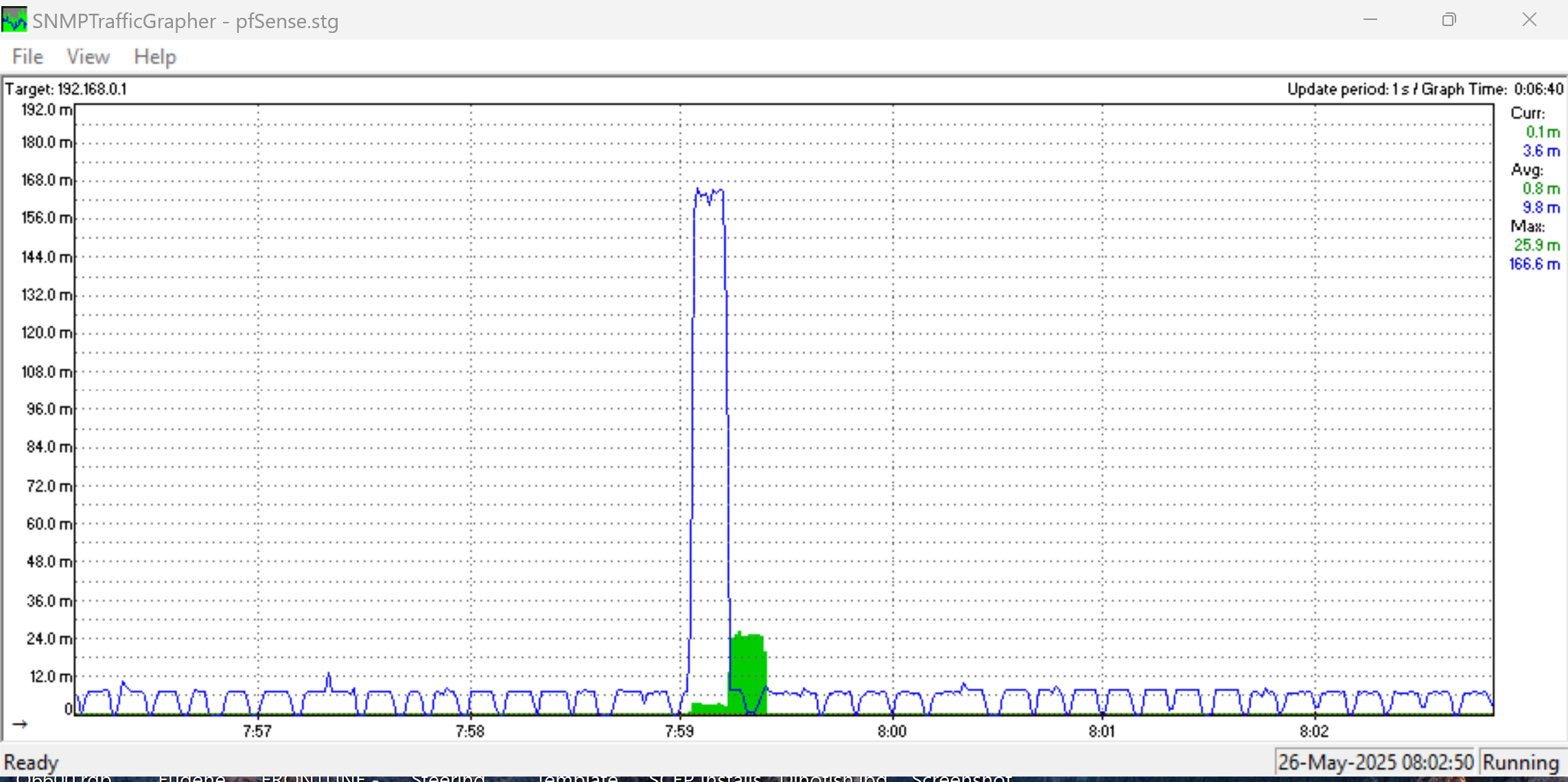Click the Target 192.168.0.1 label
Viewport: 1568px width, 782px height.
(66, 89)
